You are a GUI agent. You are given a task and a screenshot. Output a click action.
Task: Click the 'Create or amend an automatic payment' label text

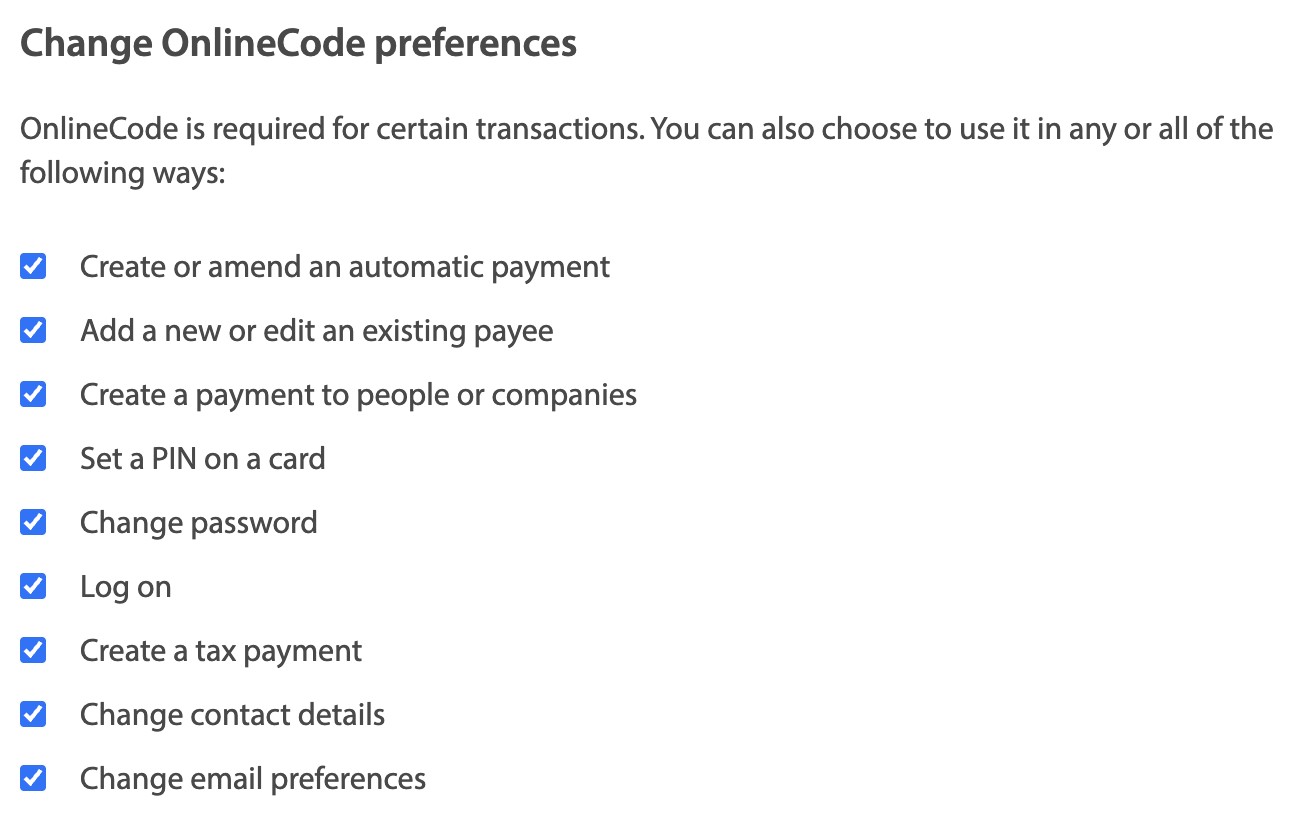345,267
